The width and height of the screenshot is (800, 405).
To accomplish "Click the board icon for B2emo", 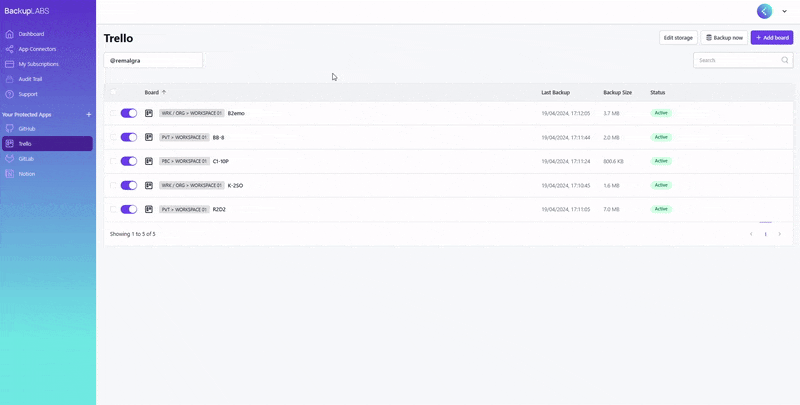I will pyautogui.click(x=149, y=113).
